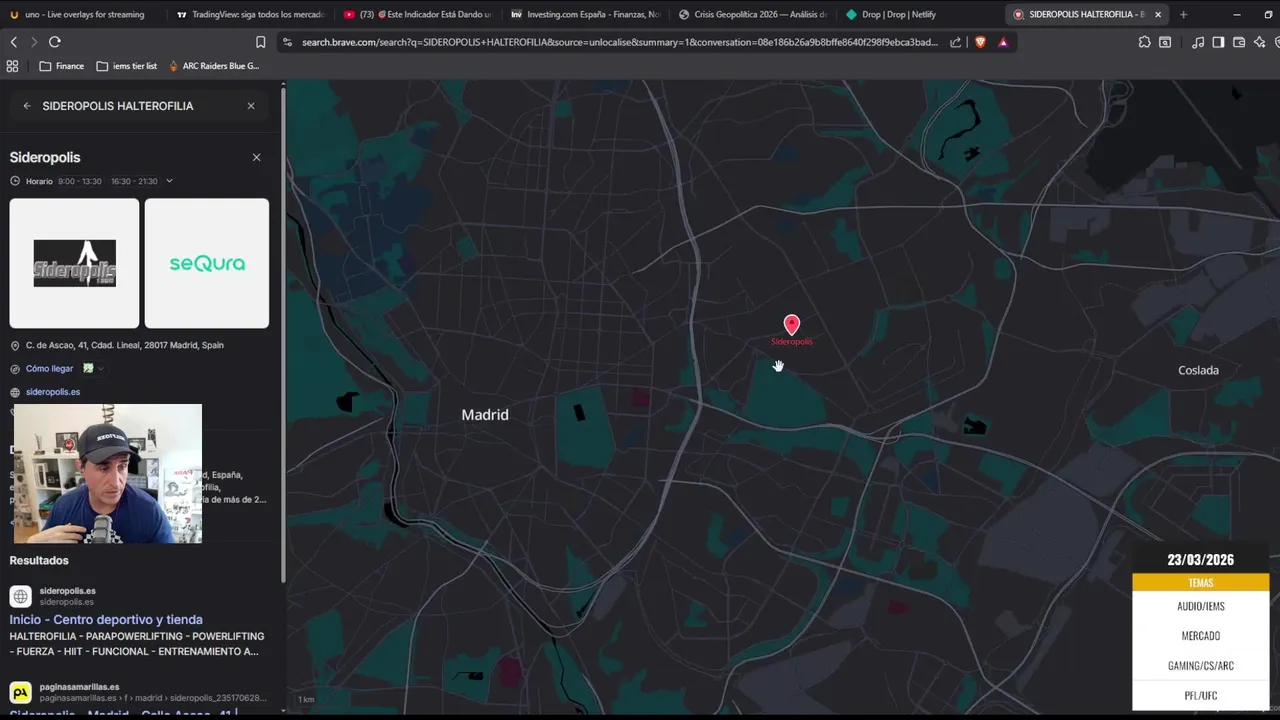Expand the Horario opening hours chevron
Screen dimensions: 1280x720
tap(169, 181)
